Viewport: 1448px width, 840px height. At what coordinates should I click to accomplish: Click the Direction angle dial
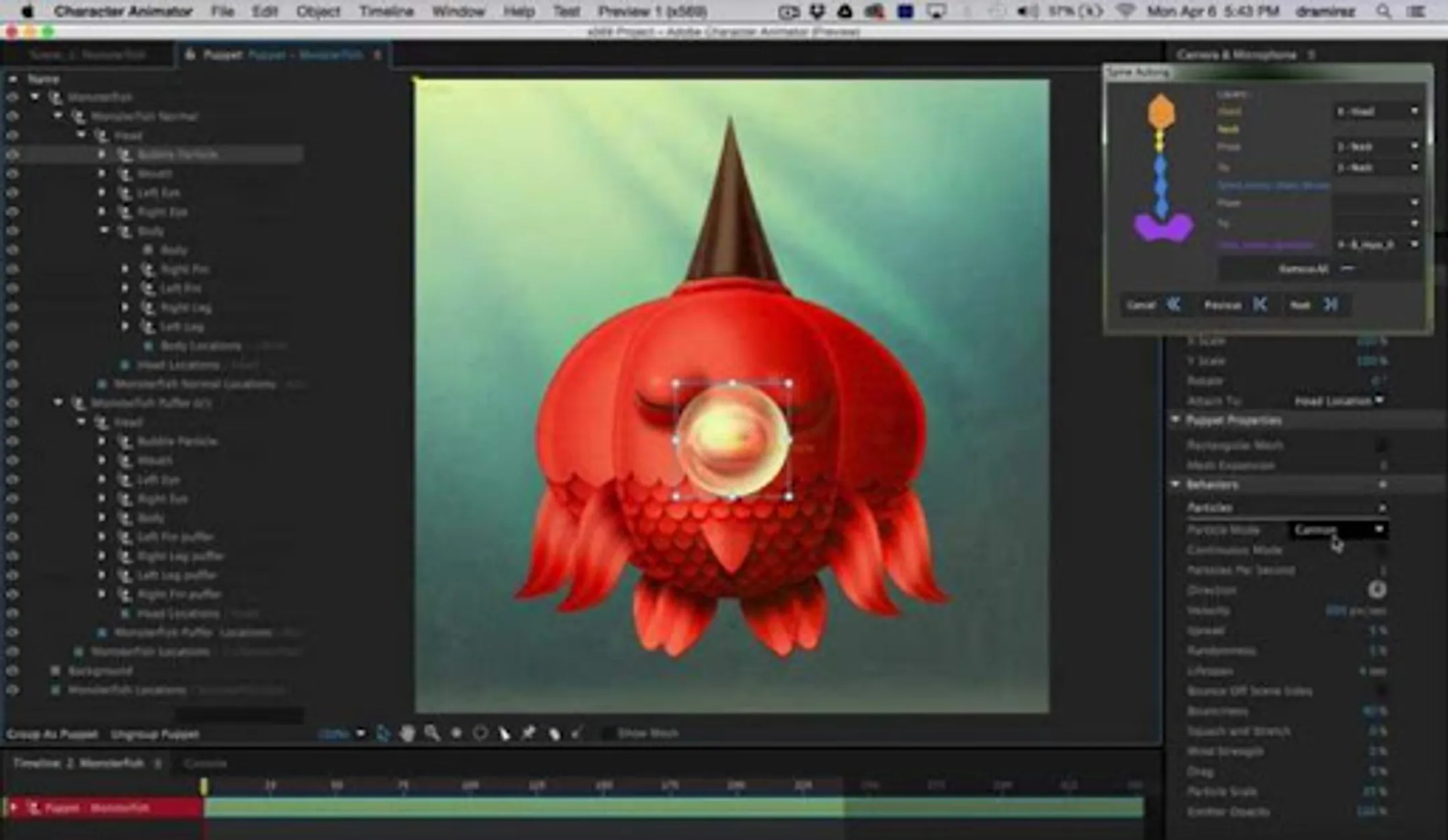[1376, 590]
